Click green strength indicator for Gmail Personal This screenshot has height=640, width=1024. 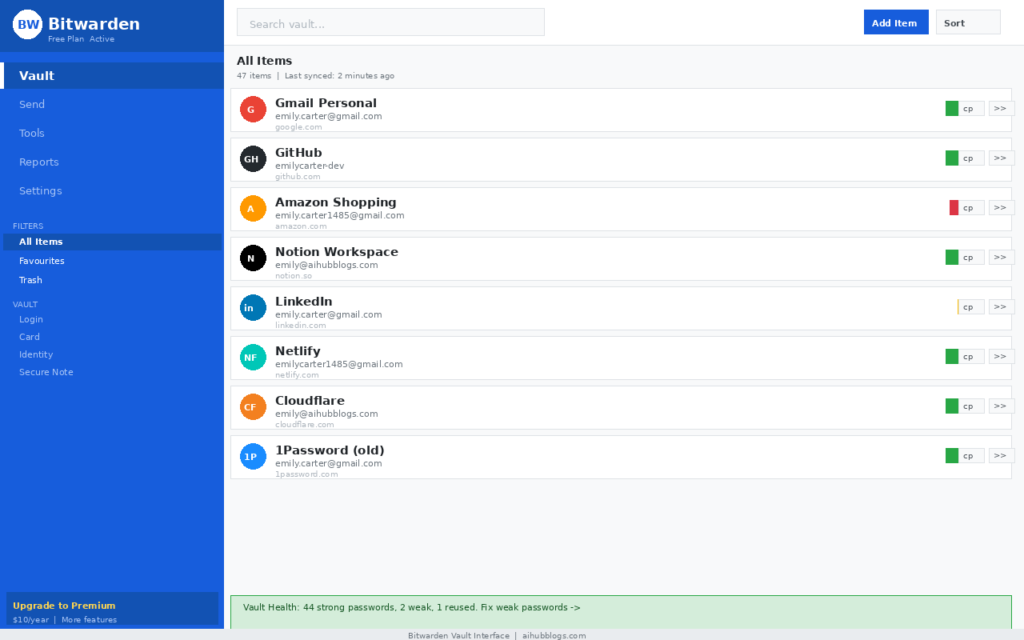pyautogui.click(x=952, y=108)
